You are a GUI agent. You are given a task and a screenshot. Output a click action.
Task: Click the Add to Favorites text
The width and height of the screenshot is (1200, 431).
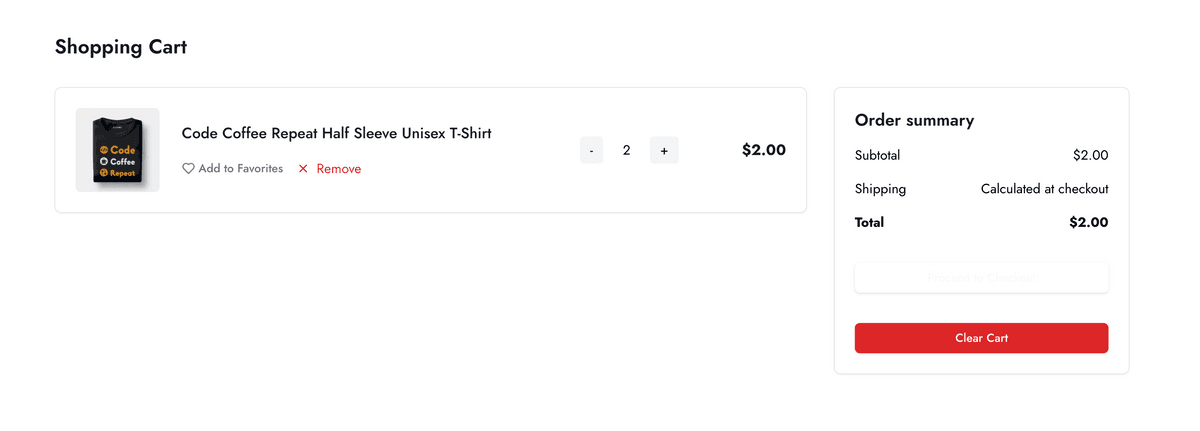[x=240, y=169]
